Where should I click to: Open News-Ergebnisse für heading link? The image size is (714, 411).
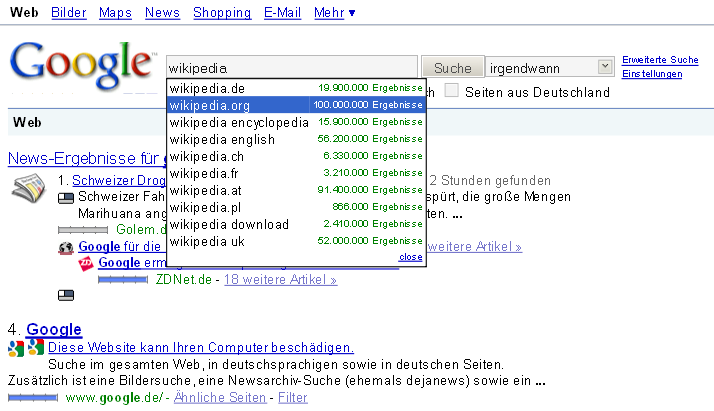87,158
